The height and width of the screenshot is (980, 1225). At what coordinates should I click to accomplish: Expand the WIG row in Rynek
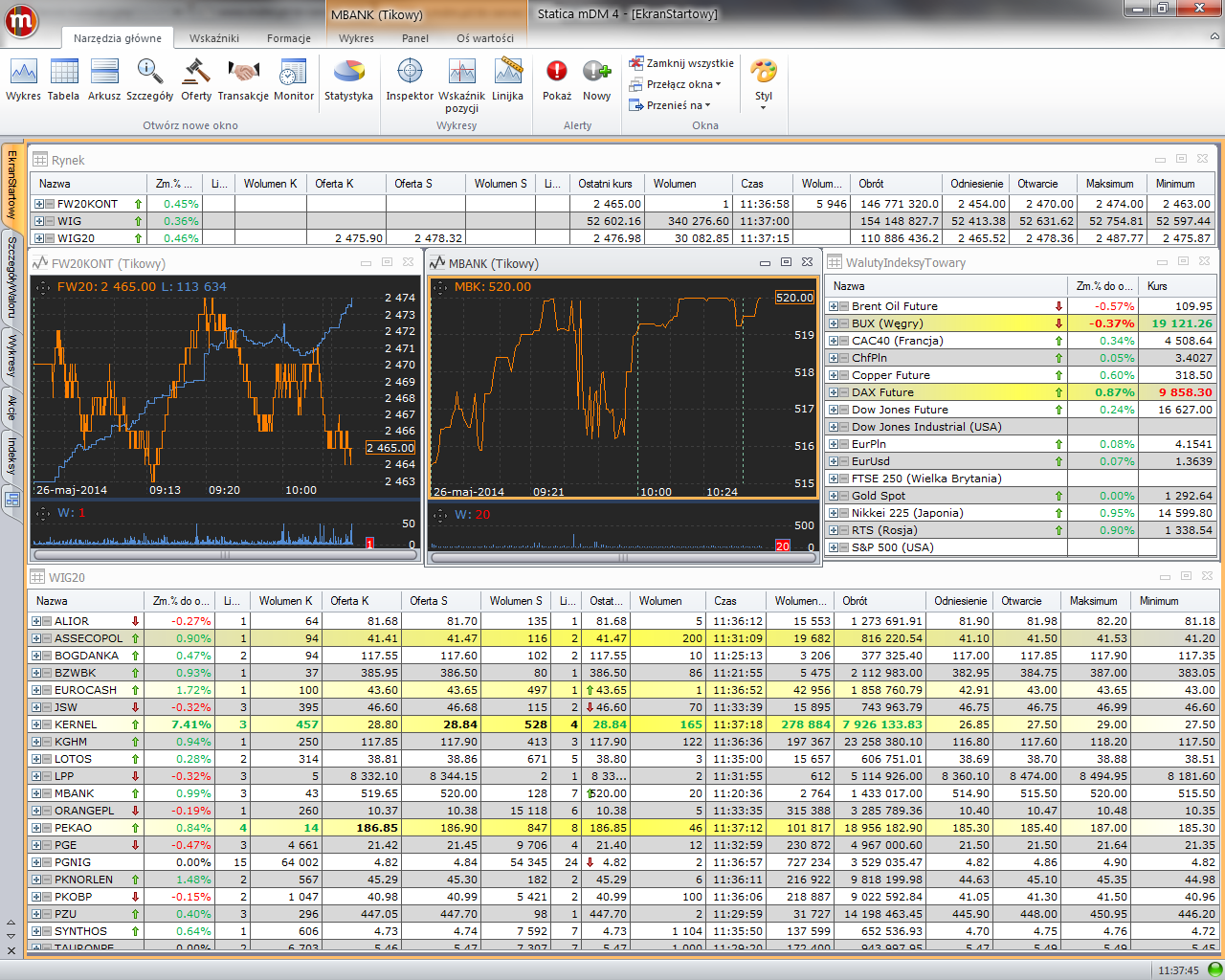39,221
